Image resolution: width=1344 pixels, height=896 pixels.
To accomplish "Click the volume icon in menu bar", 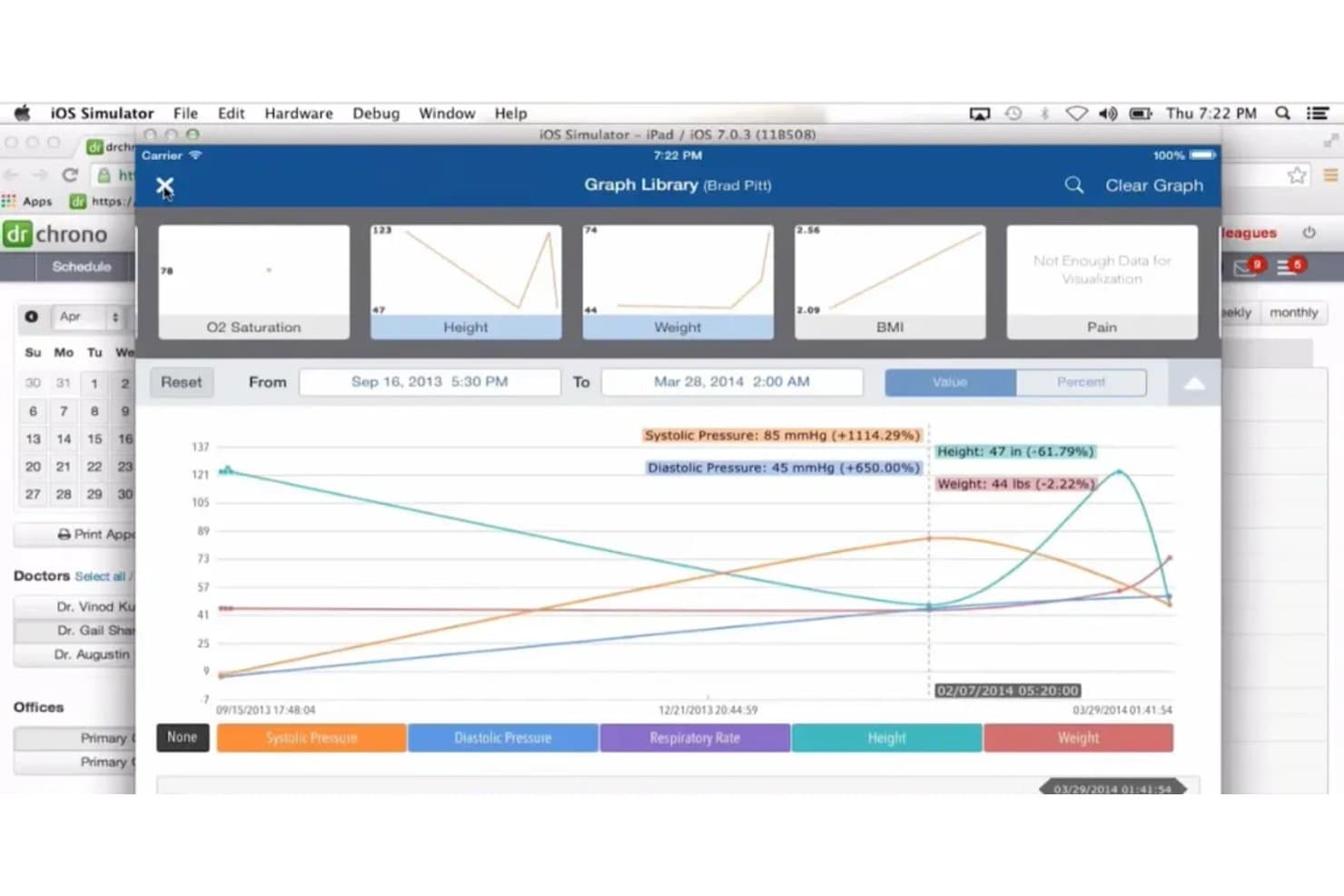I will [x=1108, y=113].
